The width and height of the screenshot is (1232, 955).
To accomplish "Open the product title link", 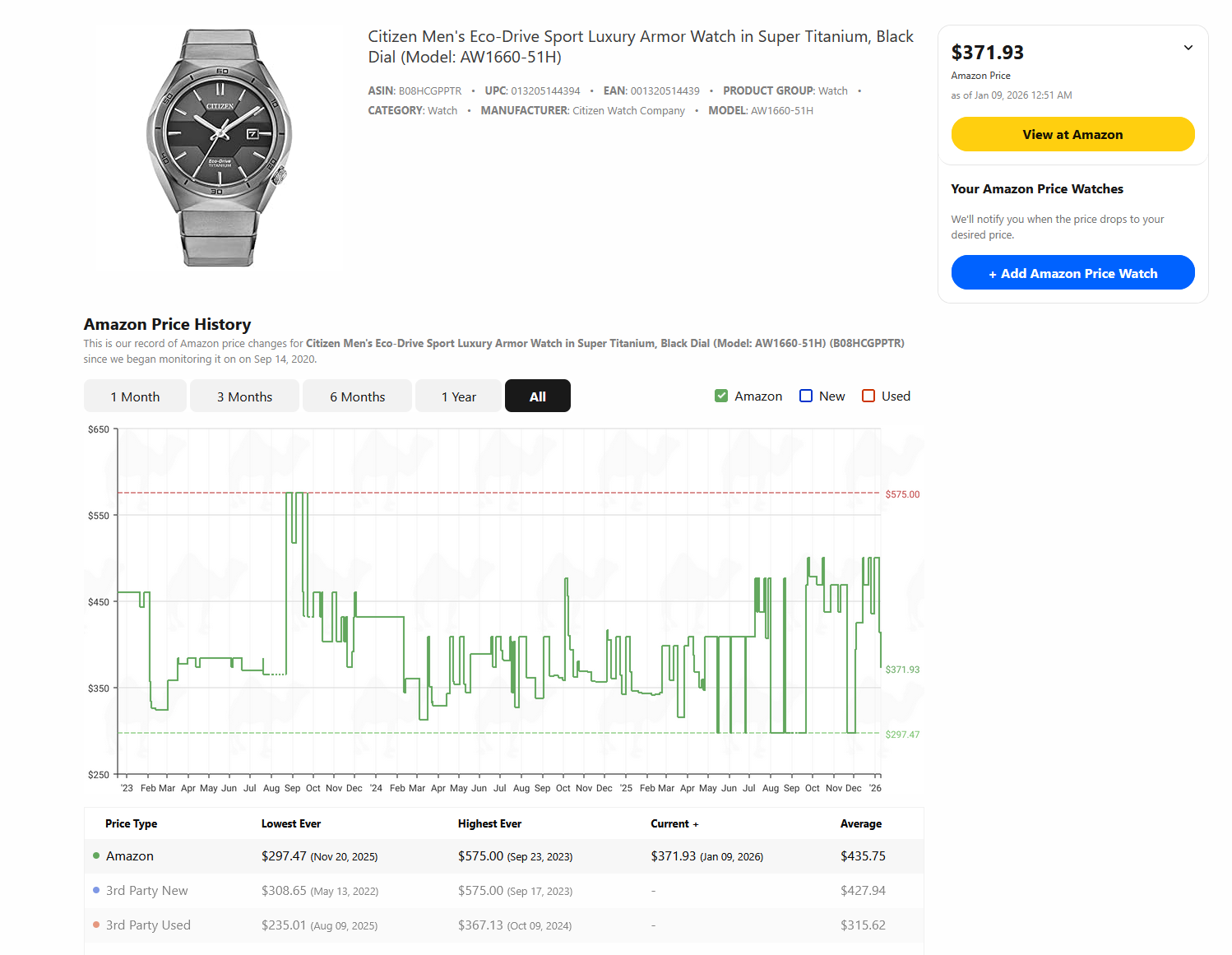I will coord(640,46).
